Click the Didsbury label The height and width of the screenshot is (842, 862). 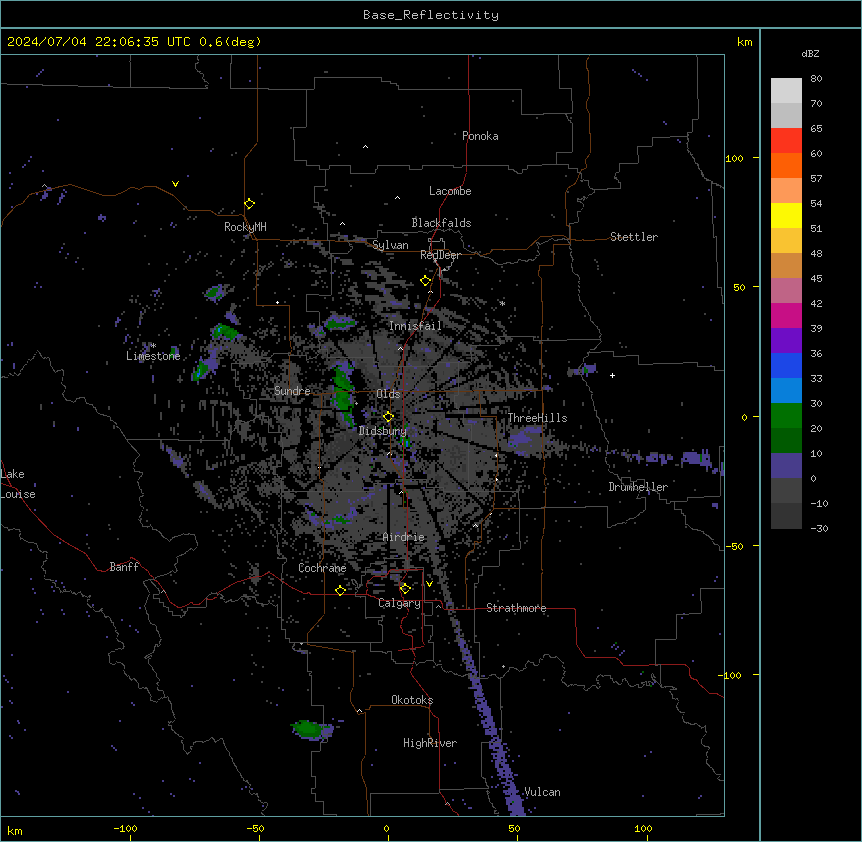pos(383,431)
